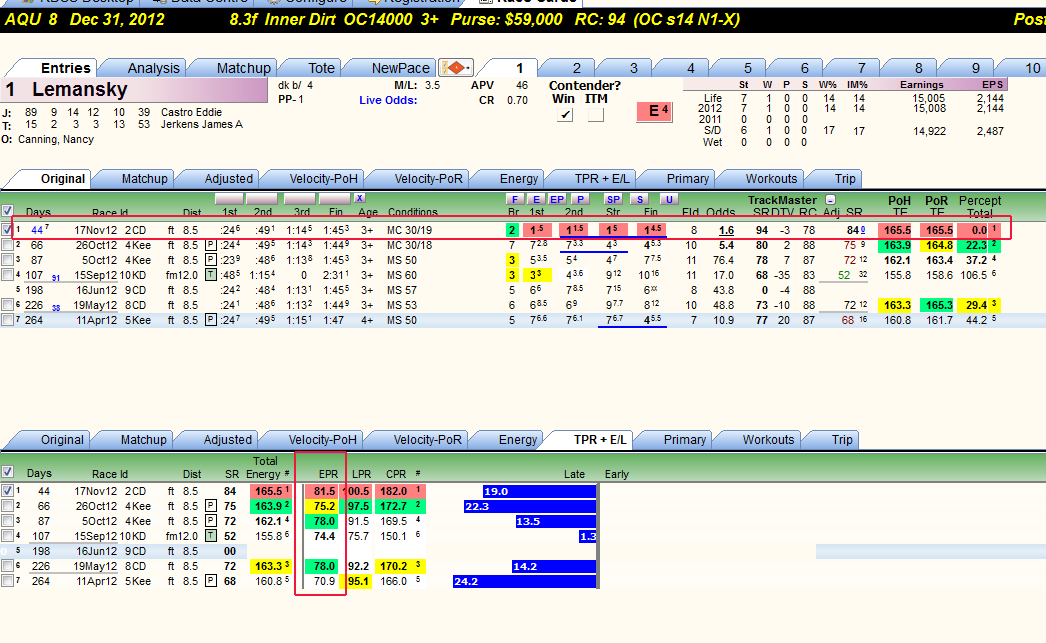Open the Analysis tab
This screenshot has height=643, width=1046.
click(x=153, y=68)
